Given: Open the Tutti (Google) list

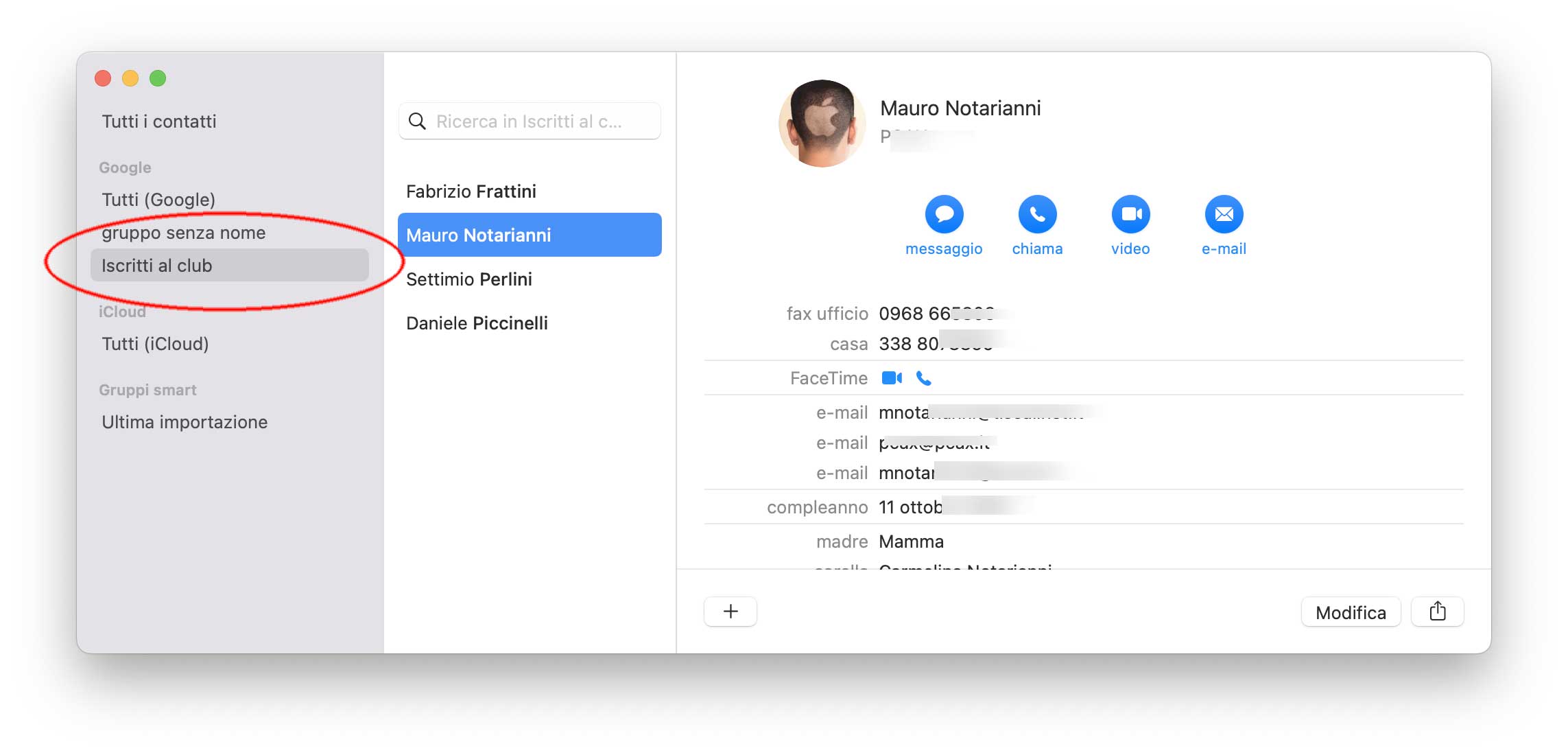Looking at the screenshot, I should [x=158, y=200].
